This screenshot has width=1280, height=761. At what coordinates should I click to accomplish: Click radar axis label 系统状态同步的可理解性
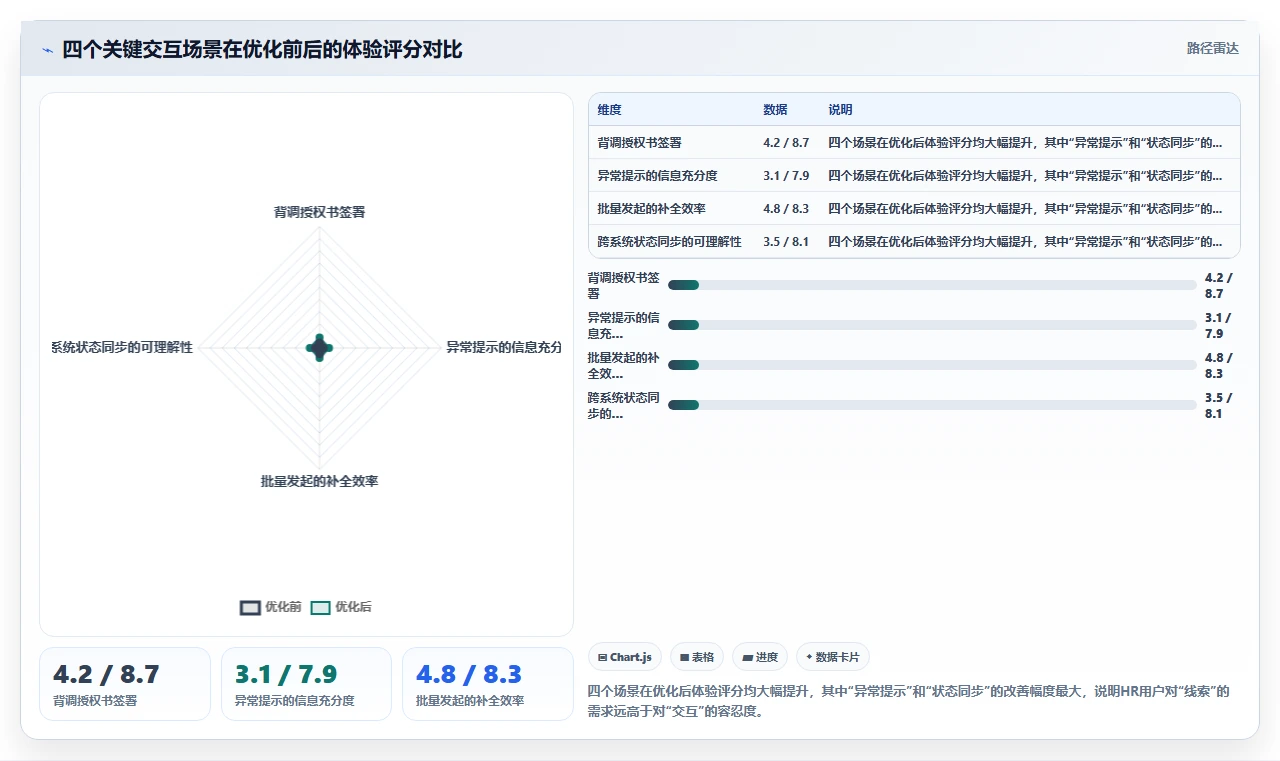tap(122, 347)
